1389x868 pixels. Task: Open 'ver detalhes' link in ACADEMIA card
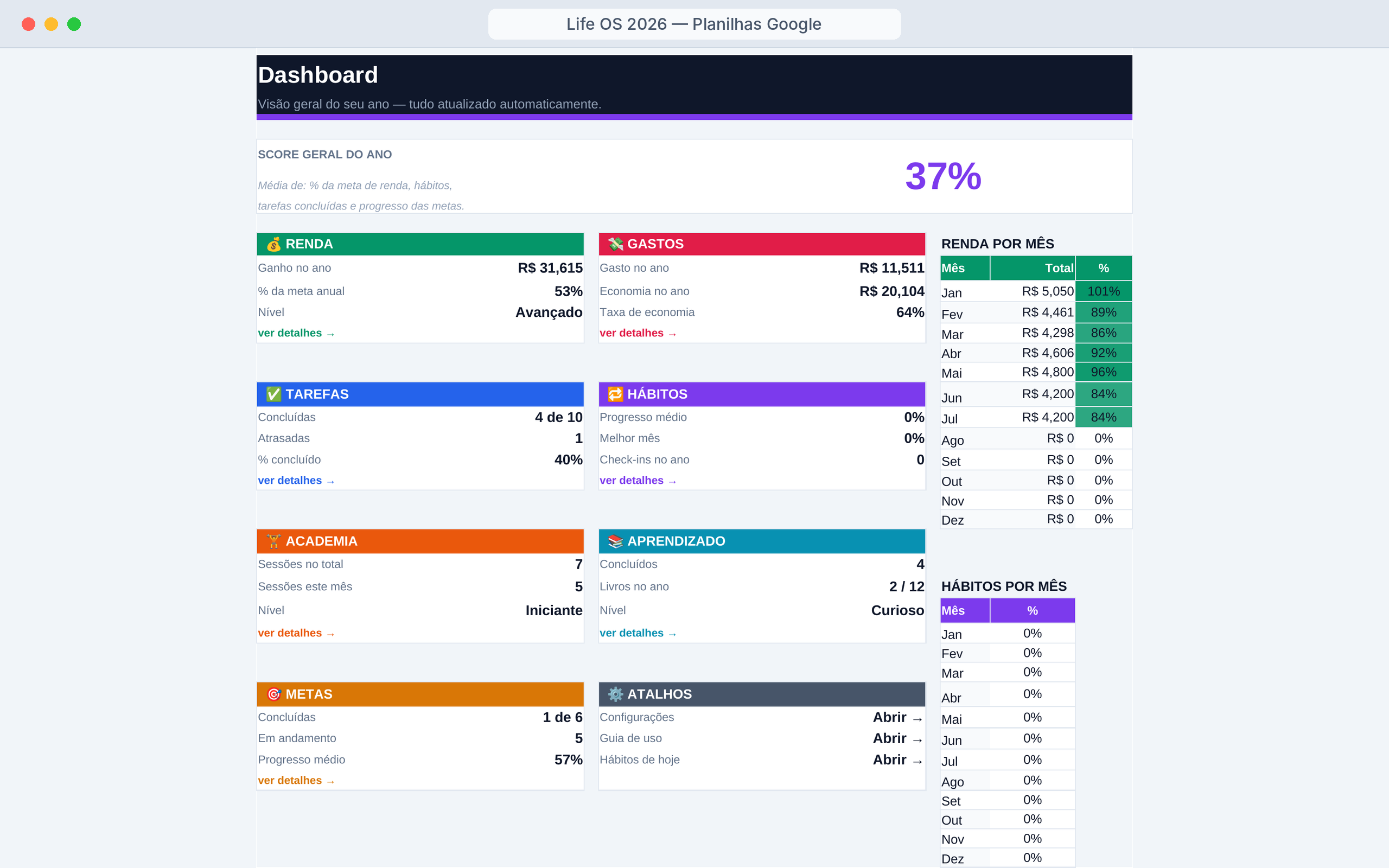(296, 633)
